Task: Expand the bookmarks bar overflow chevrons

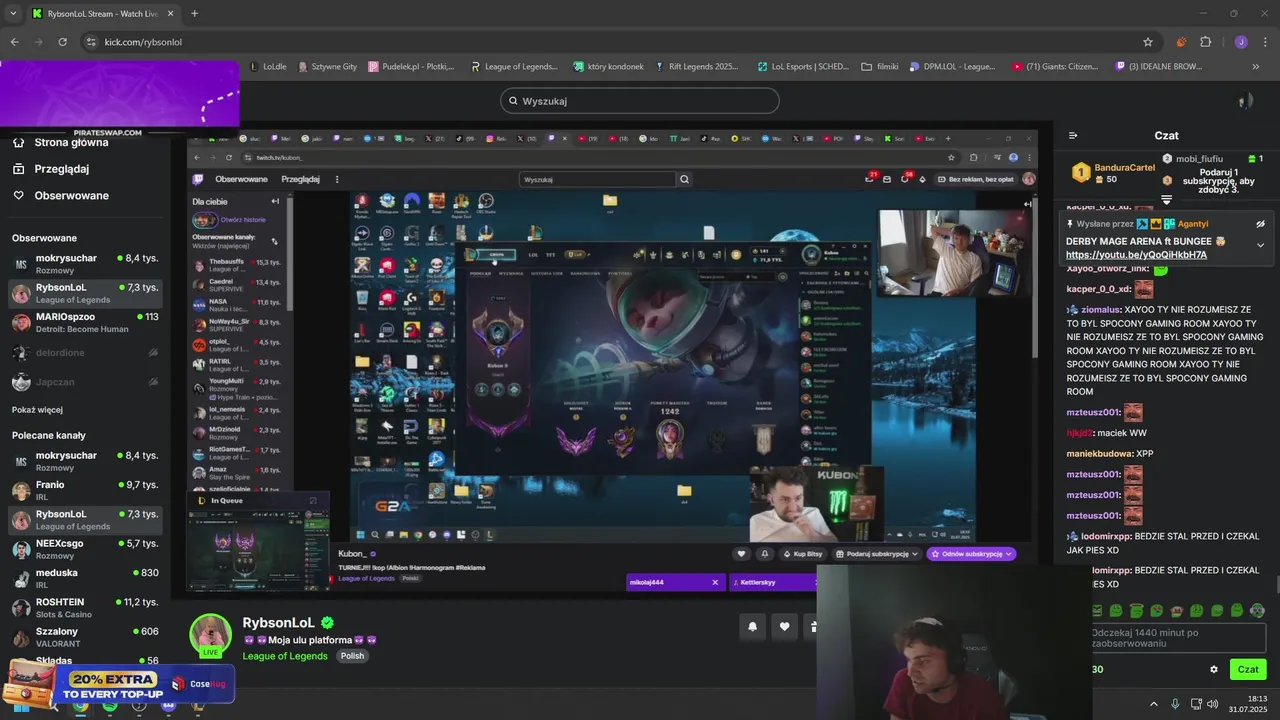Action: (1255, 67)
